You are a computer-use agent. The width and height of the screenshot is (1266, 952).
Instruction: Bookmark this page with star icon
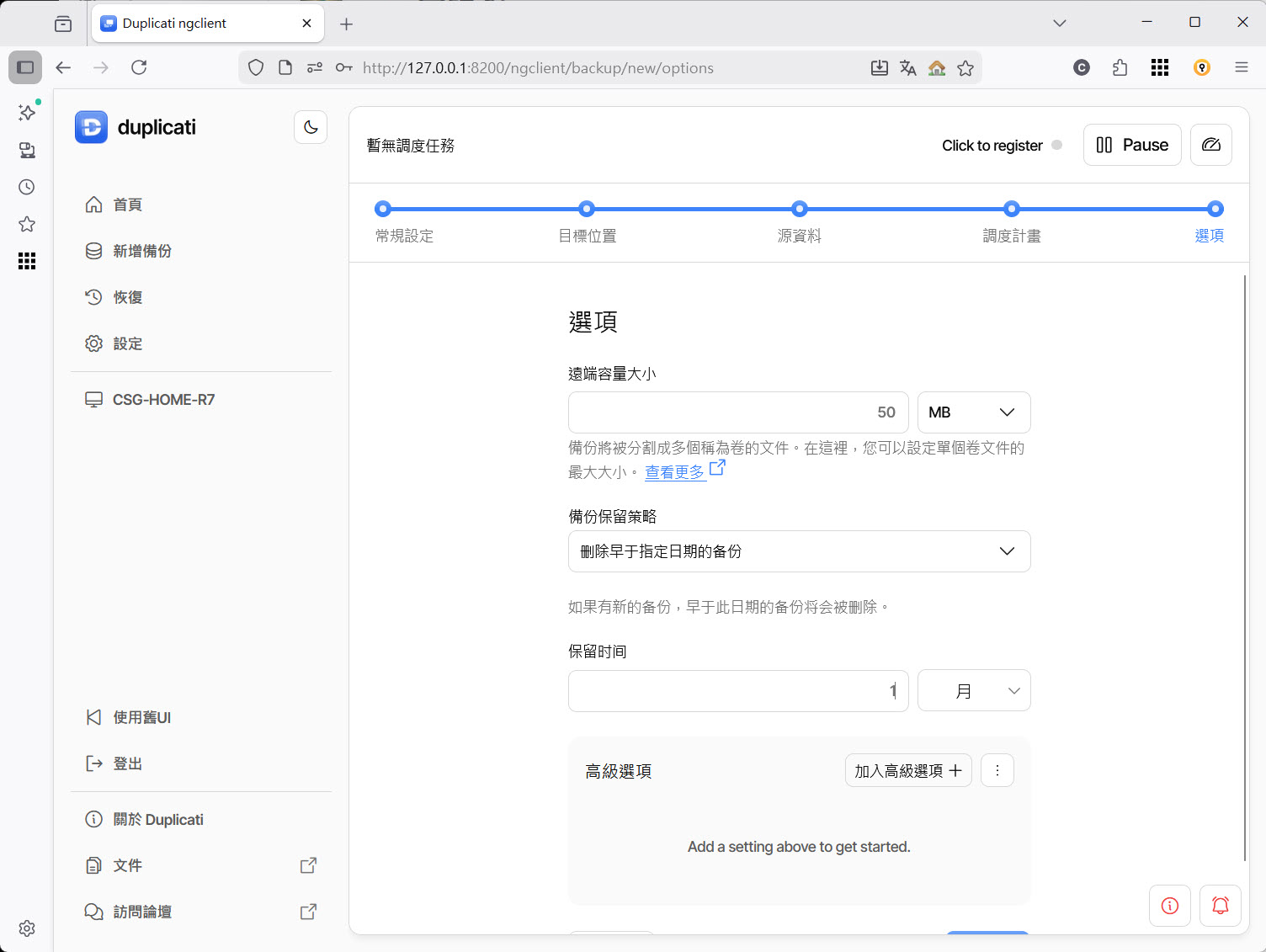[965, 68]
